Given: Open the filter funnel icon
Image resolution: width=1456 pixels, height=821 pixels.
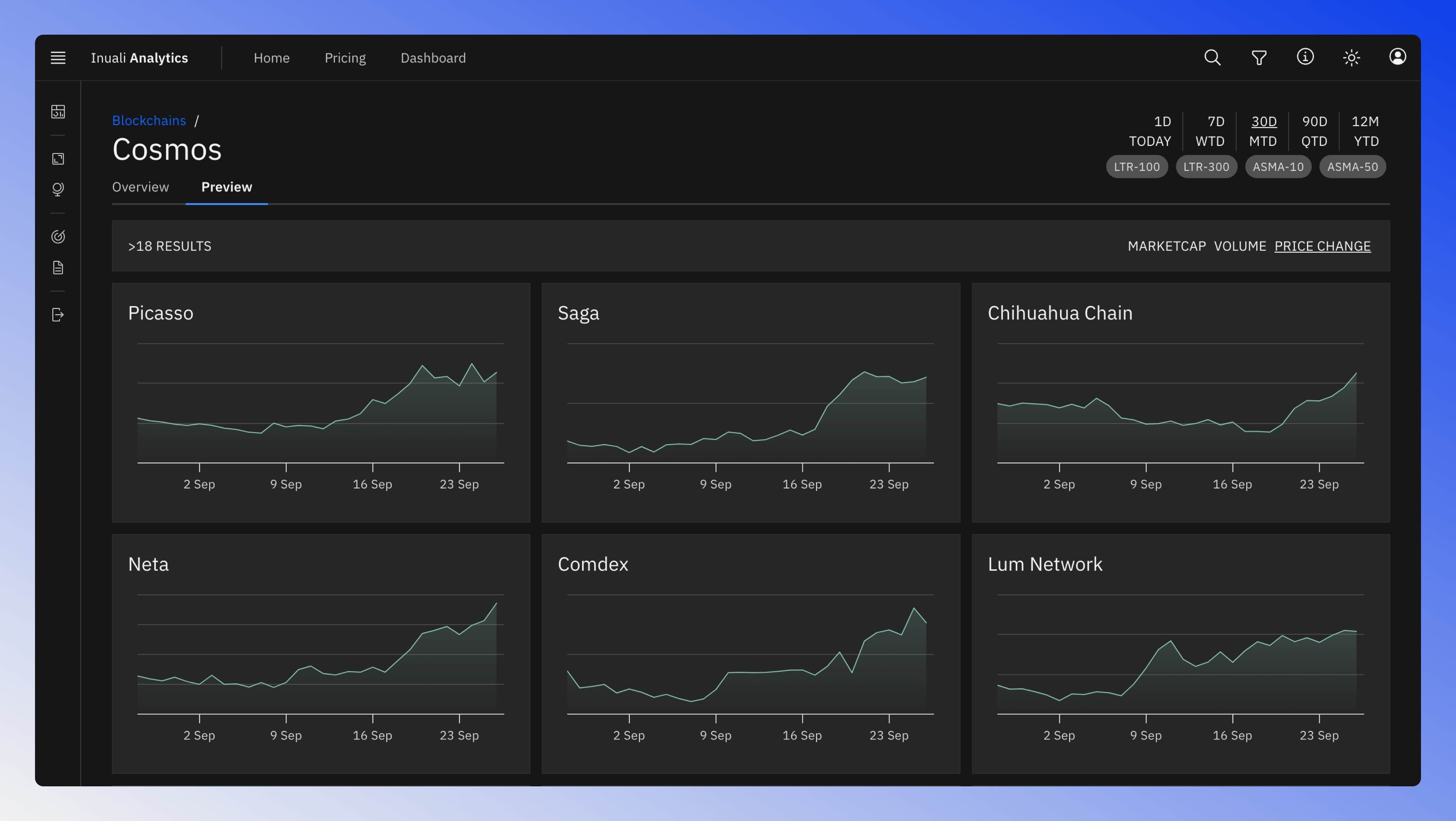Looking at the screenshot, I should pos(1259,58).
